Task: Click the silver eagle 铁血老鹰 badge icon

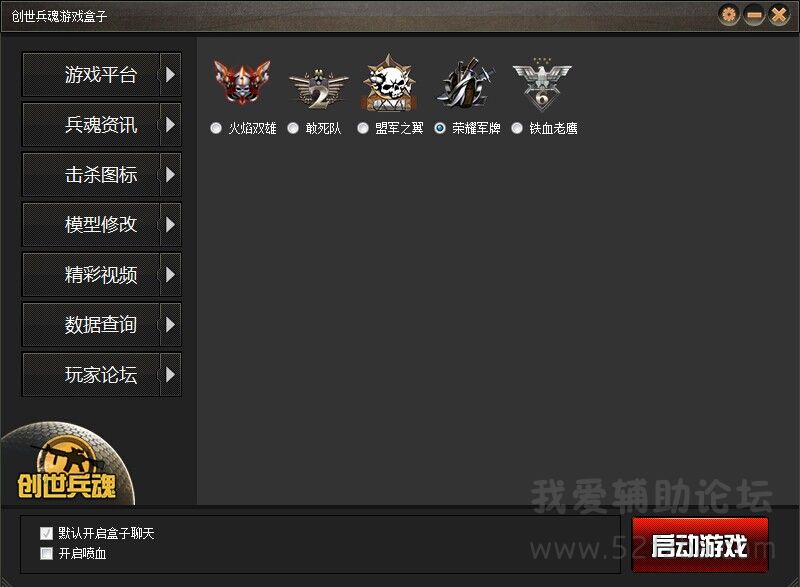Action: tap(542, 84)
